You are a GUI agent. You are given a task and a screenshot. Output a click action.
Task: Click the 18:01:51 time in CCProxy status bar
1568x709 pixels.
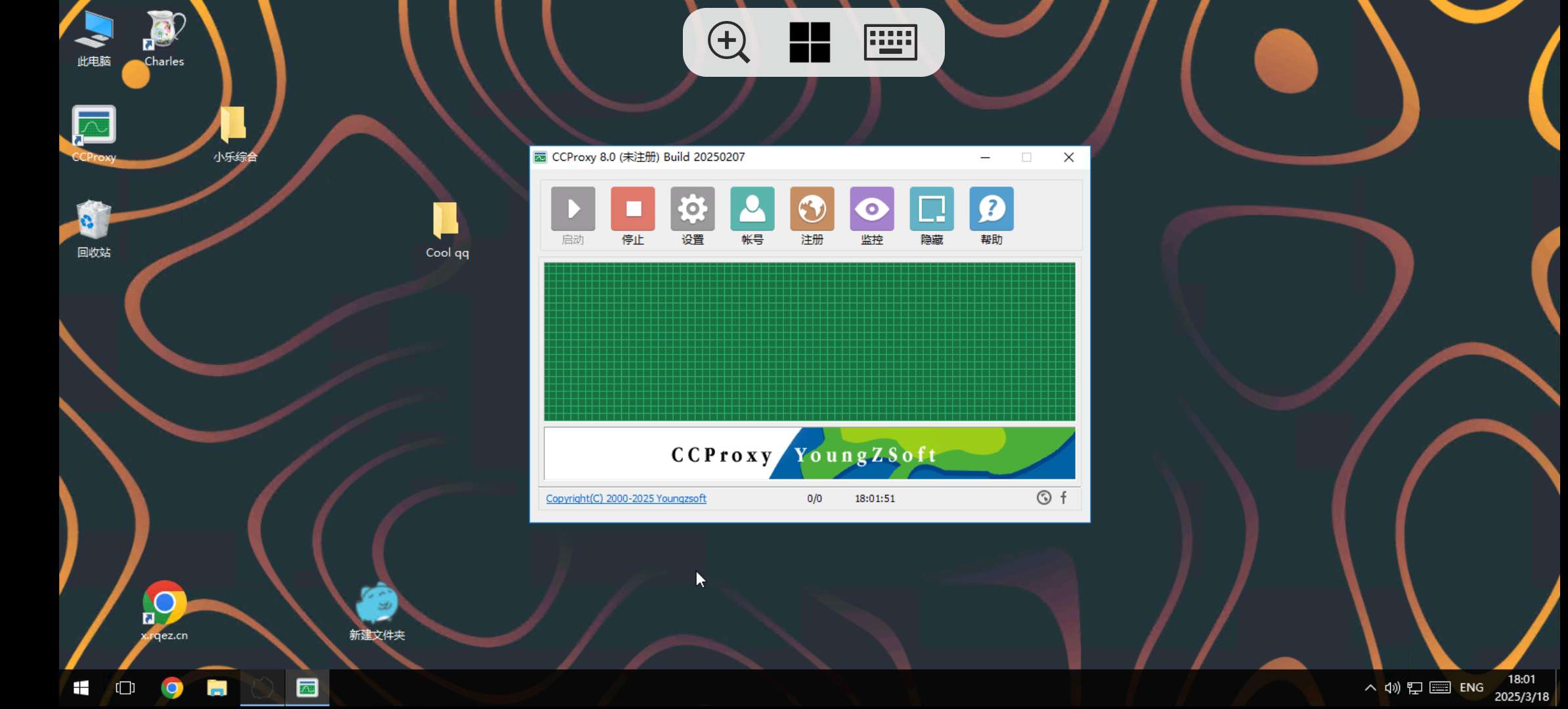tap(875, 498)
